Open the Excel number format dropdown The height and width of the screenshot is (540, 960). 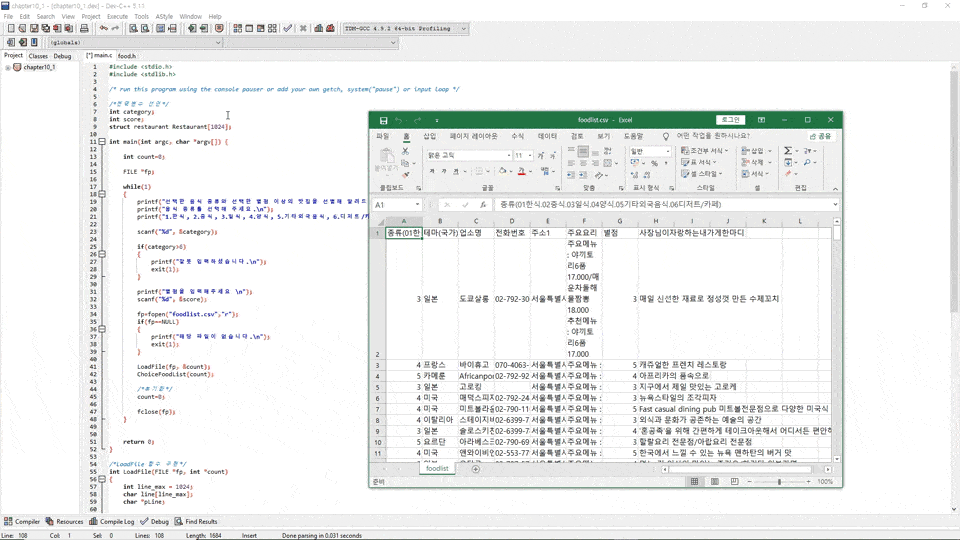pyautogui.click(x=668, y=151)
